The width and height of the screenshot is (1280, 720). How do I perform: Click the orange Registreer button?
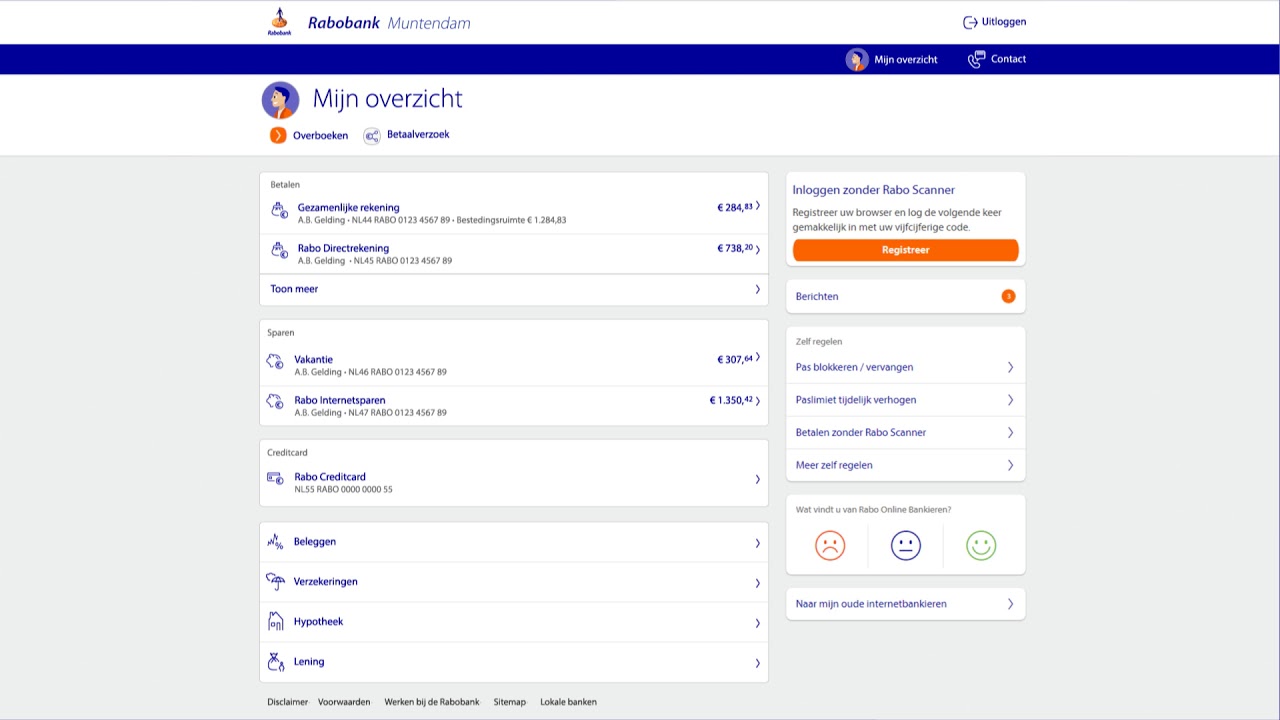[x=906, y=250]
